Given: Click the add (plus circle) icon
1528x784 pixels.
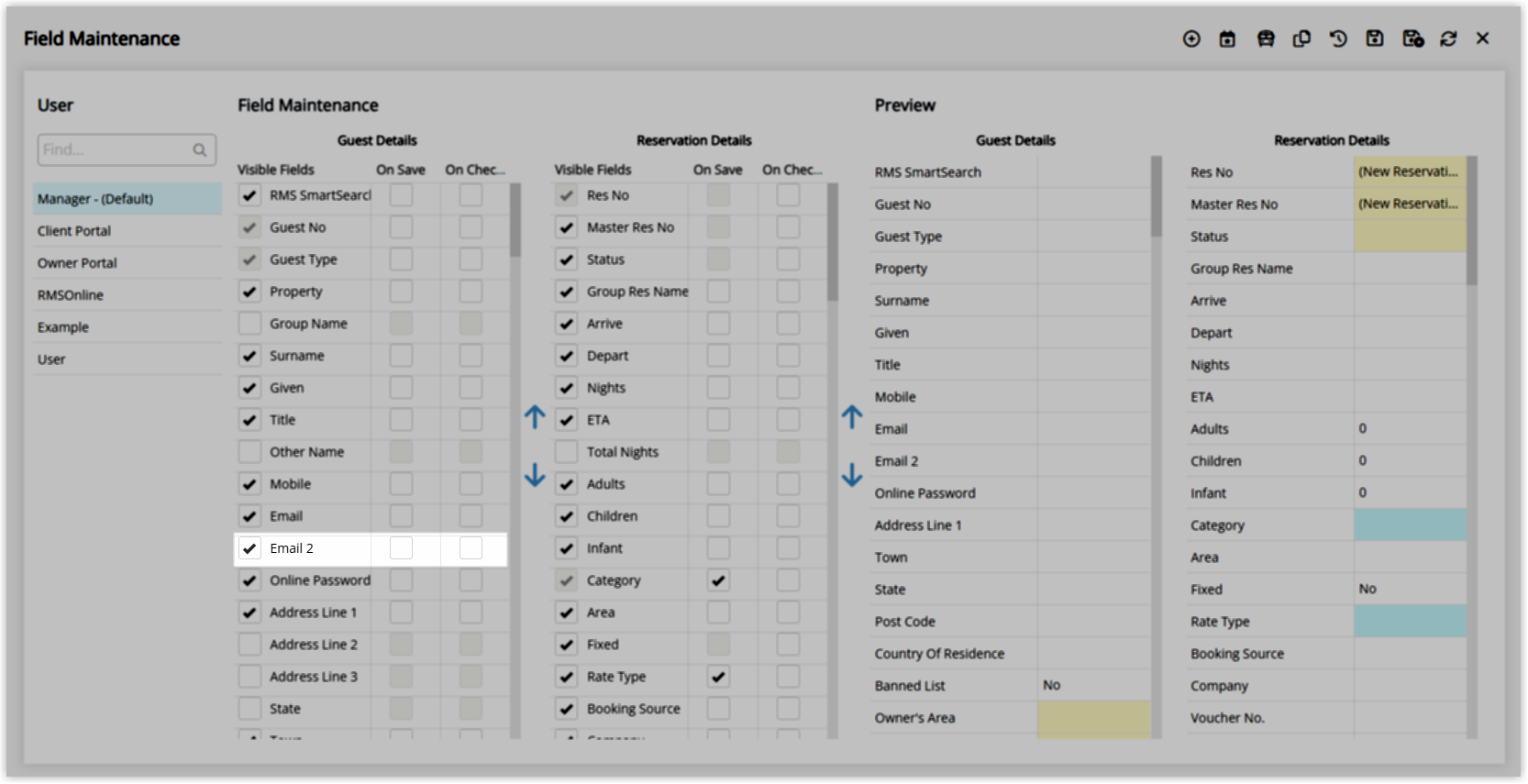Looking at the screenshot, I should point(1191,39).
